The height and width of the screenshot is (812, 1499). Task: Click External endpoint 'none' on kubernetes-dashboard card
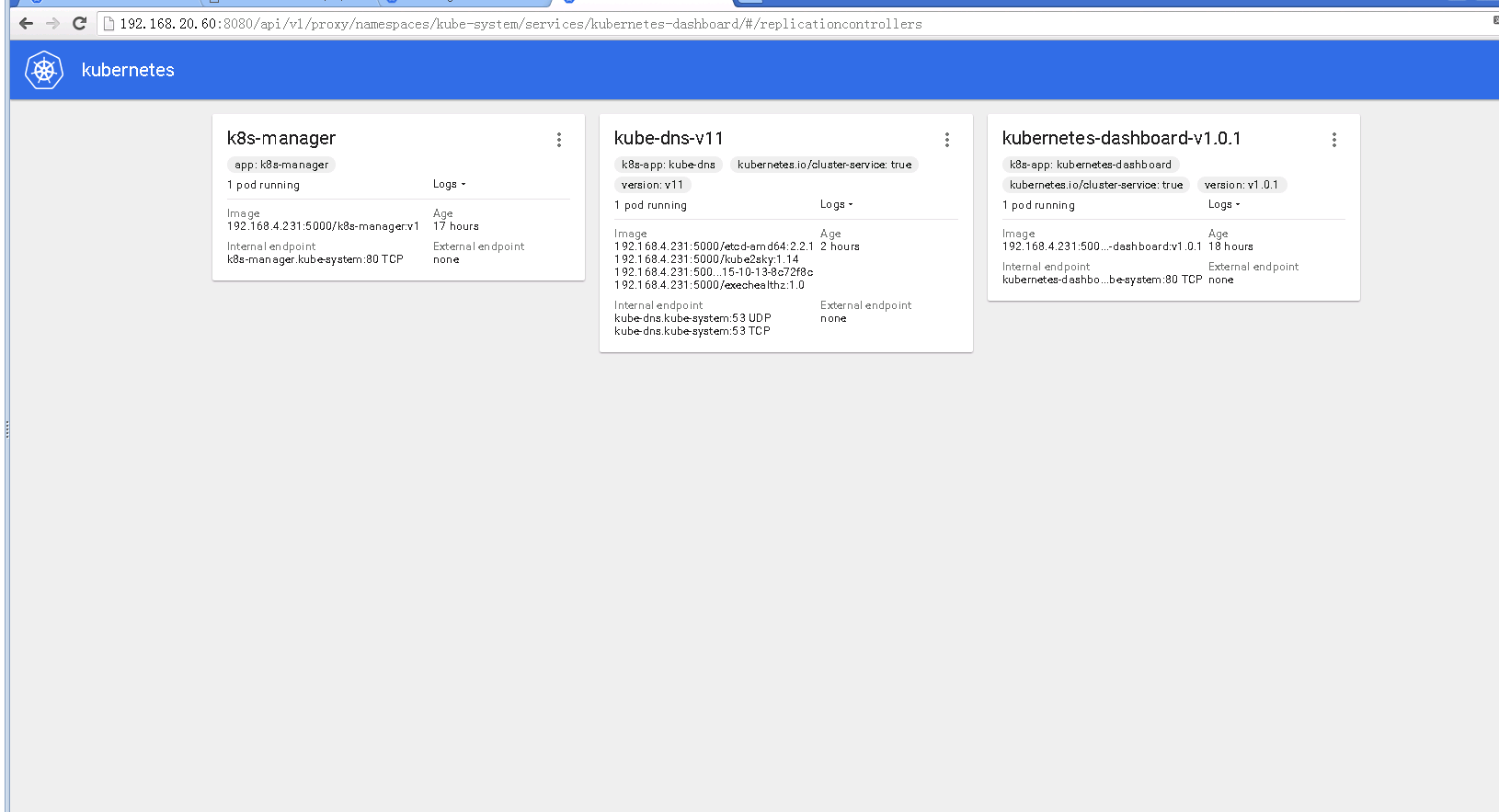[1221, 280]
